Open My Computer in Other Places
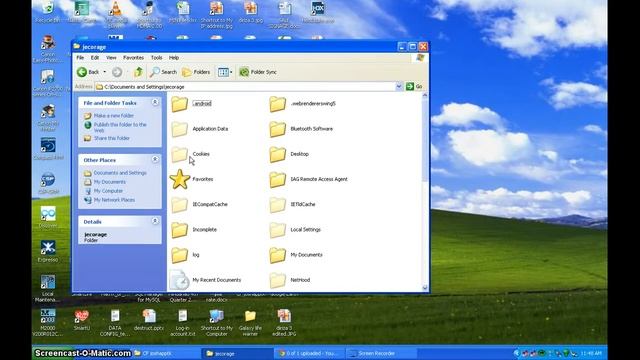640x360 pixels. (x=108, y=191)
